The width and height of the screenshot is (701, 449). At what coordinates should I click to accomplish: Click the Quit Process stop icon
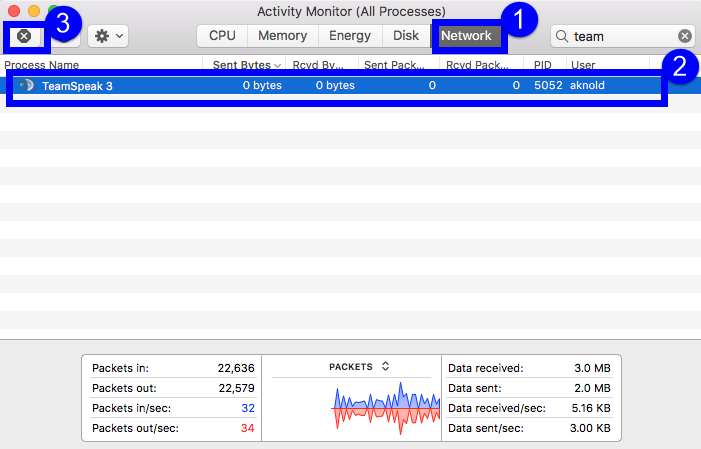pos(25,36)
